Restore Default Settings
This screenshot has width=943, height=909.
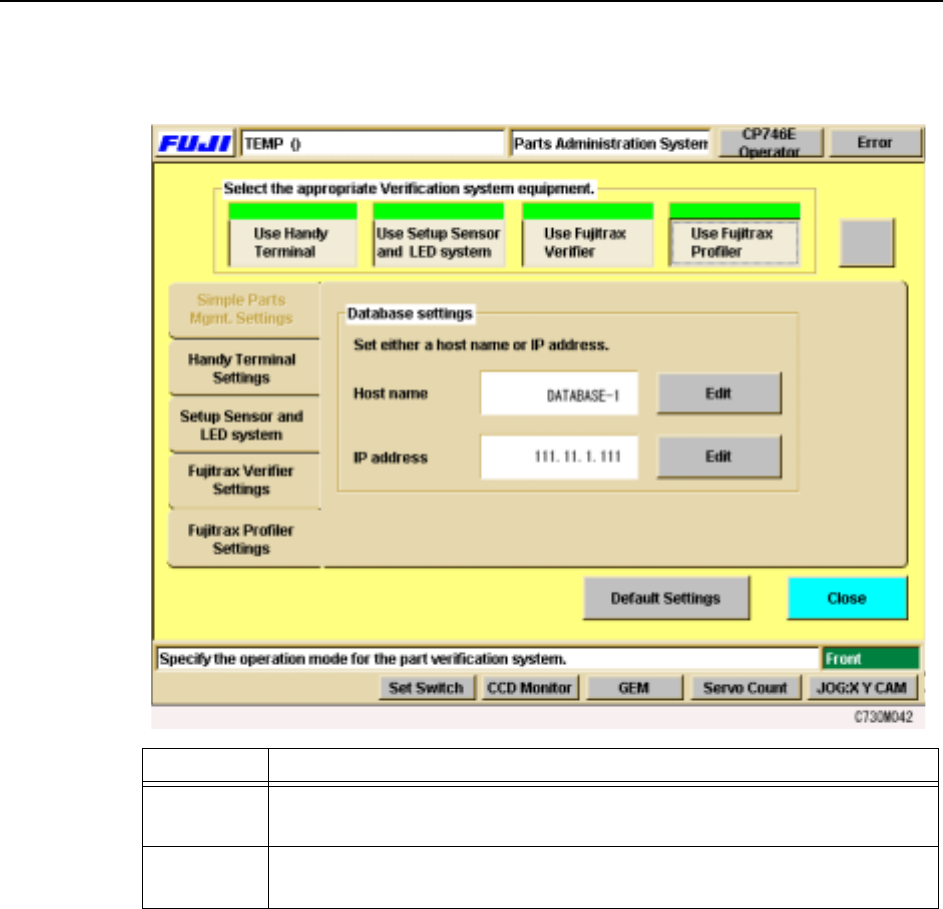tap(666, 598)
